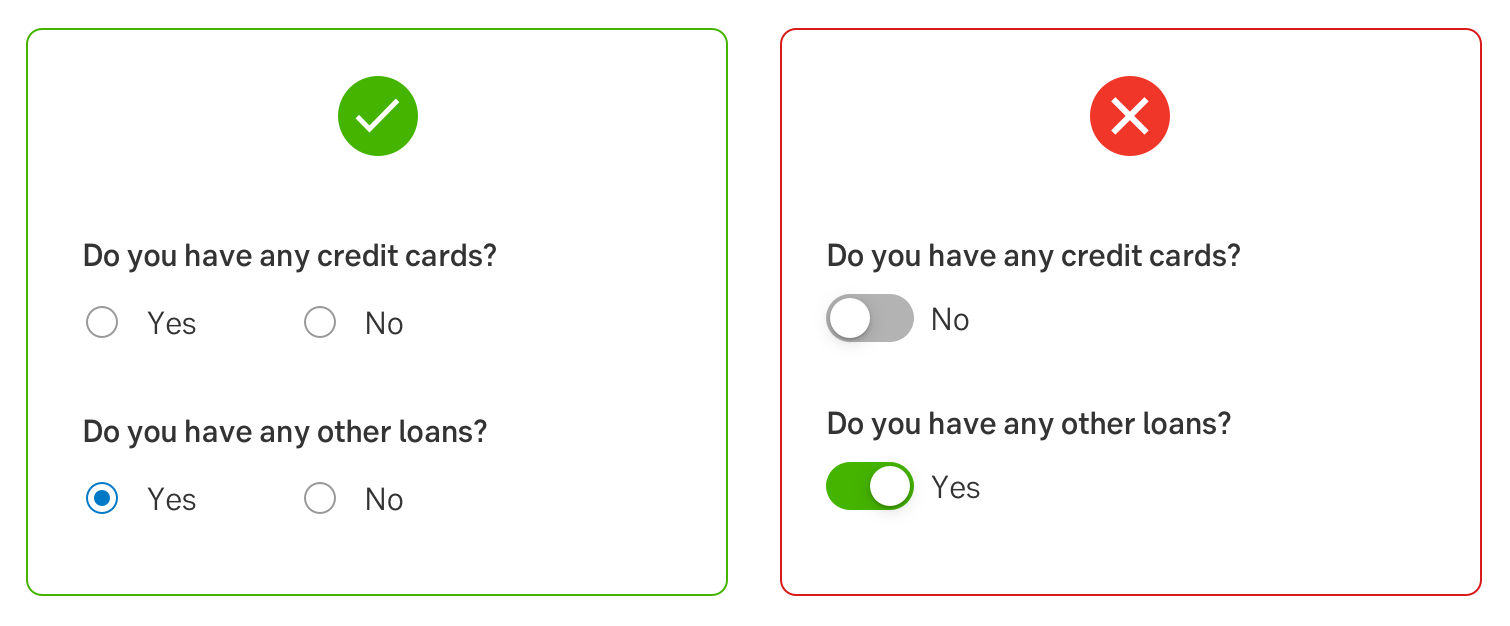This screenshot has width=1510, height=626.
Task: Click the white knob of the green toggle
Action: pos(890,486)
